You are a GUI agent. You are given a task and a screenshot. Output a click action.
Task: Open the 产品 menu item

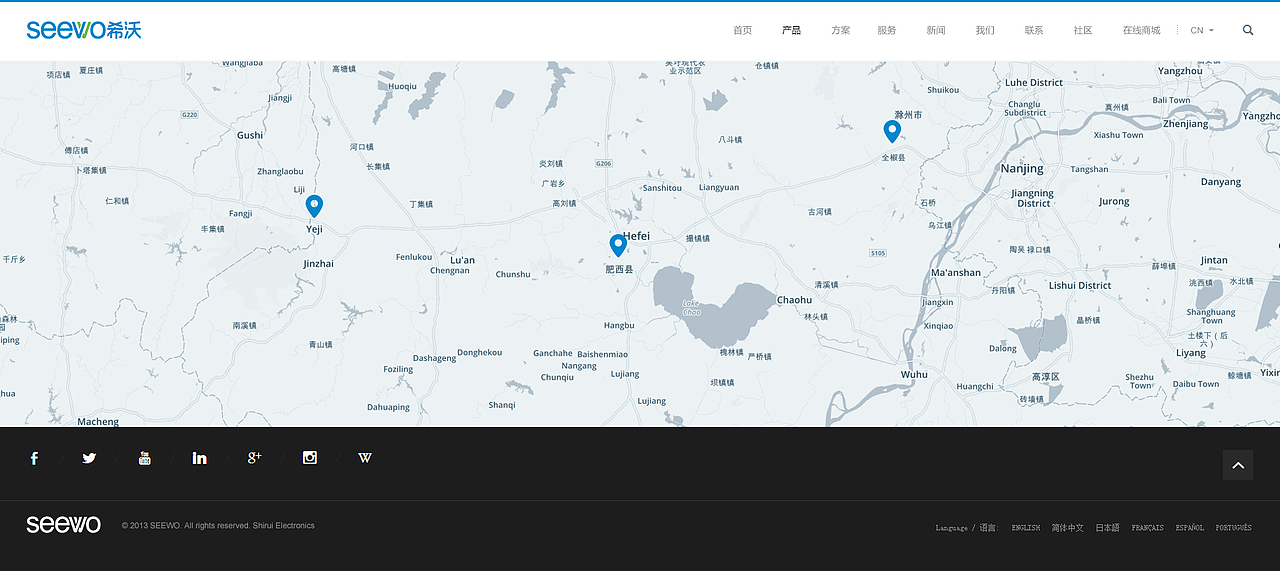point(791,30)
